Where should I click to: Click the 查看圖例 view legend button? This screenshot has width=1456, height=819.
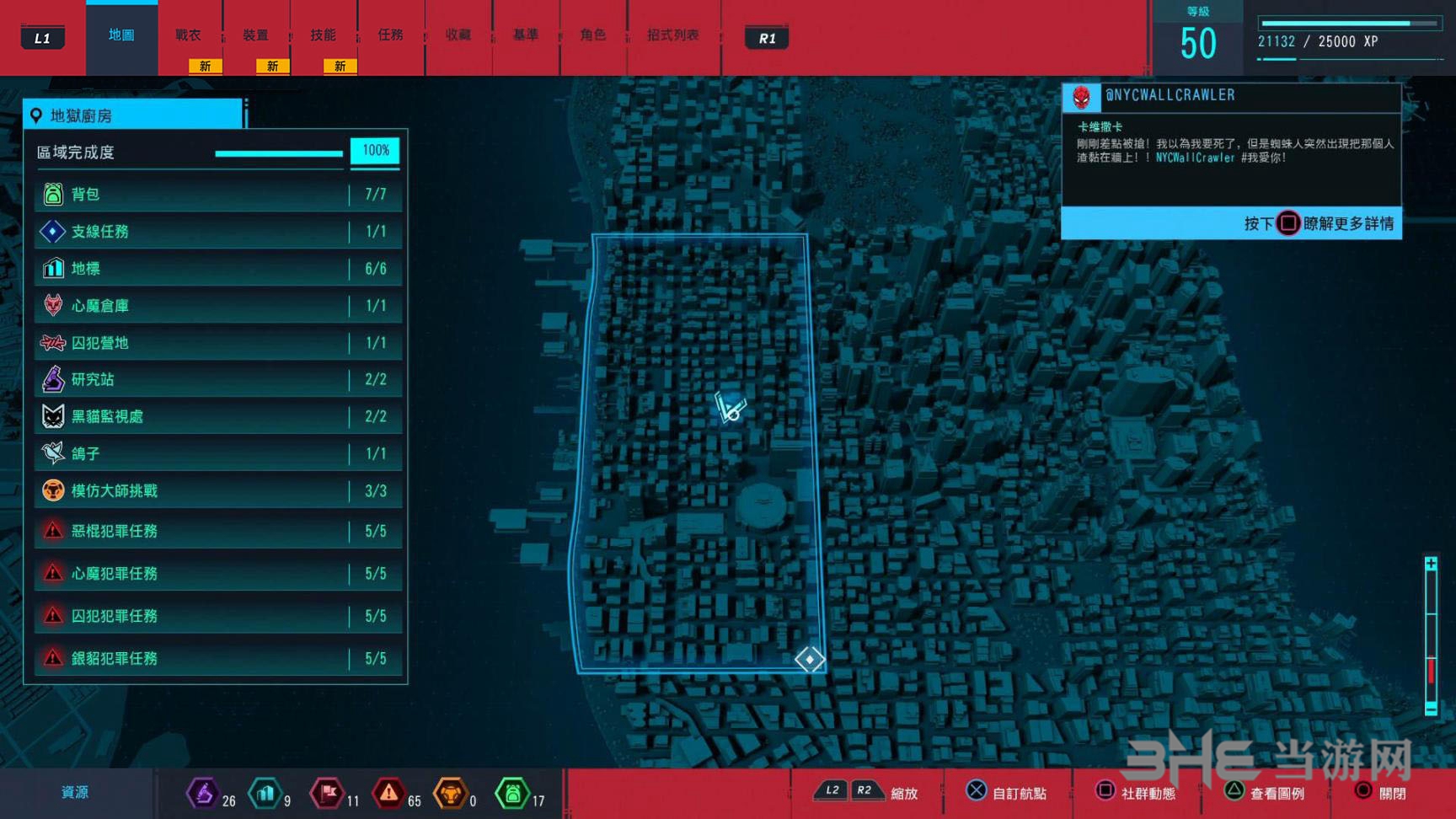point(1264,792)
